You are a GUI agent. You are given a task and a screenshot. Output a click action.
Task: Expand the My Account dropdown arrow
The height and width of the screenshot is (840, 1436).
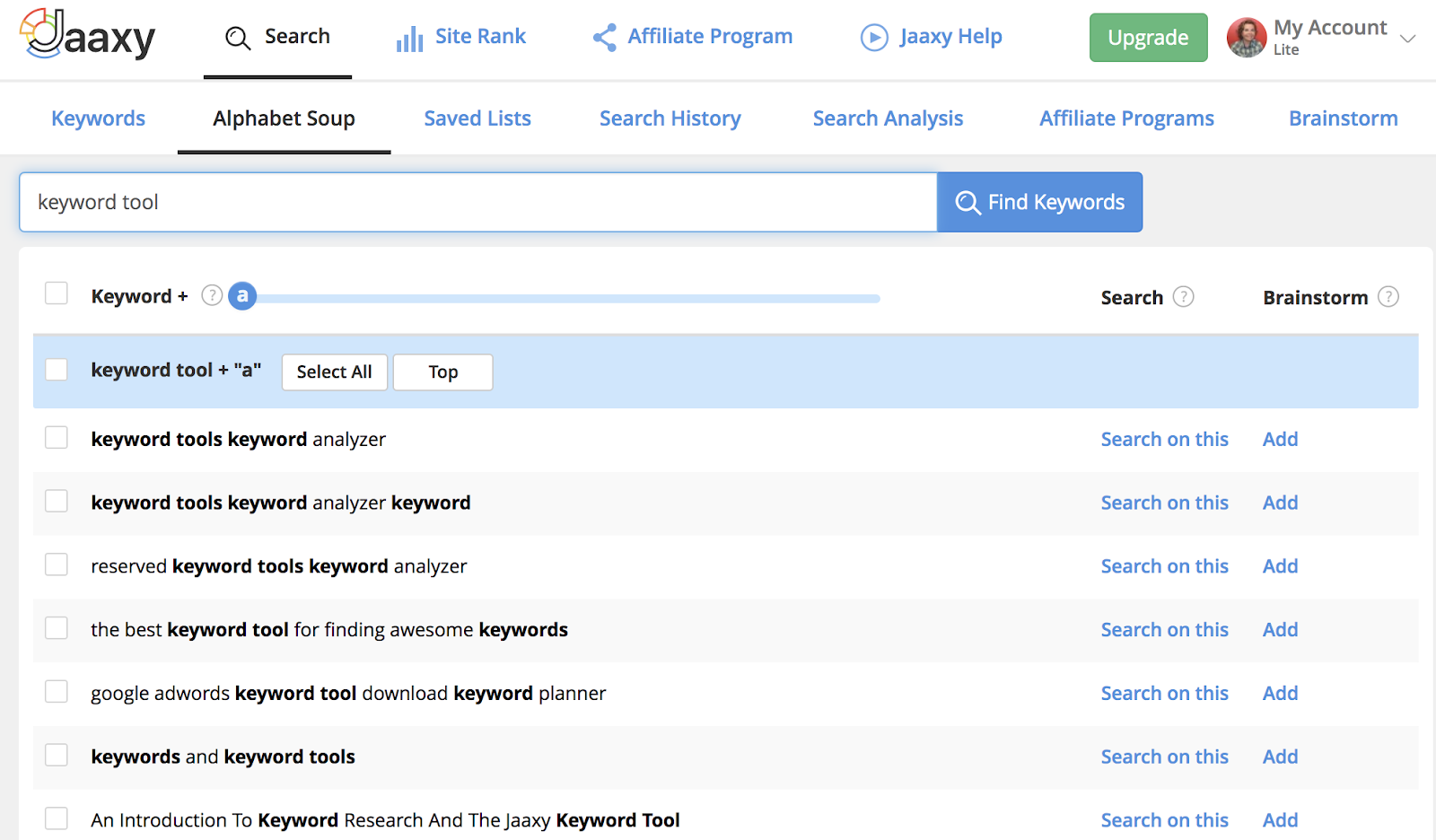1408,39
